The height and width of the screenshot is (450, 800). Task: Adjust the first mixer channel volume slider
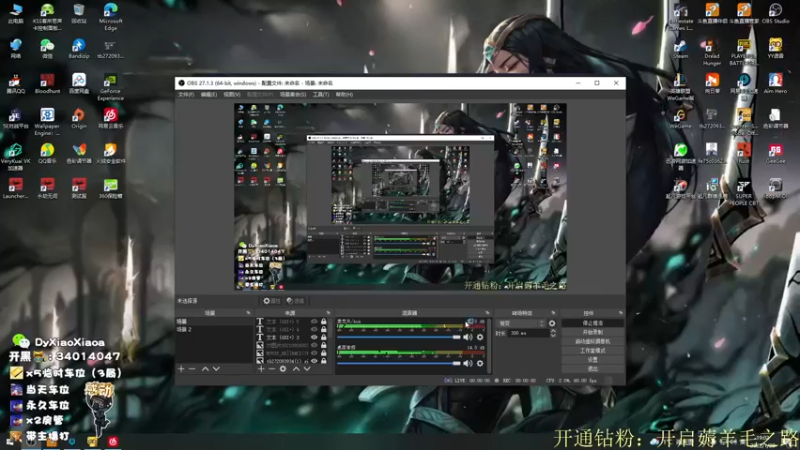(x=398, y=337)
